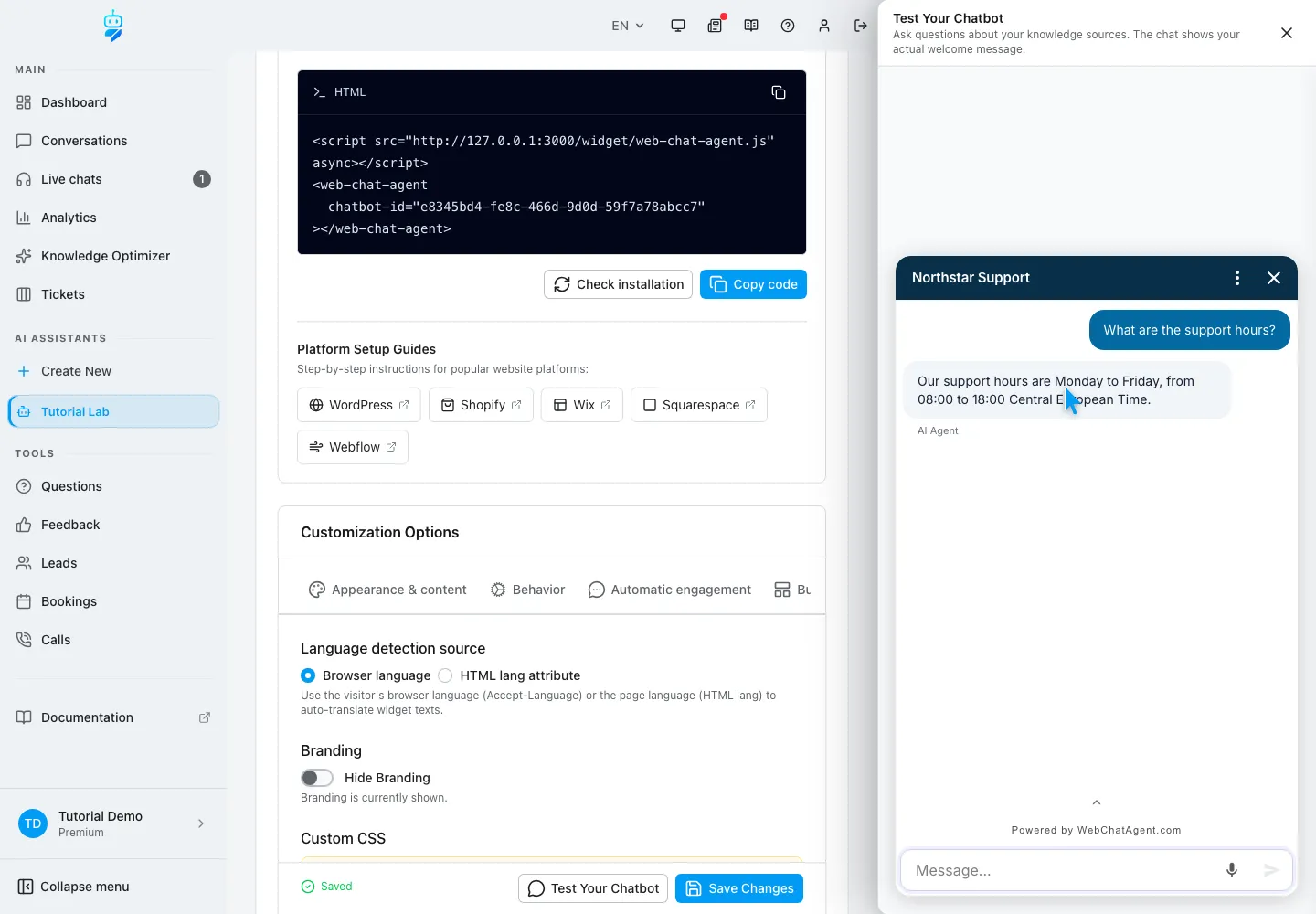Open the EN language dropdown
The width and height of the screenshot is (1316, 914).
pos(628,26)
